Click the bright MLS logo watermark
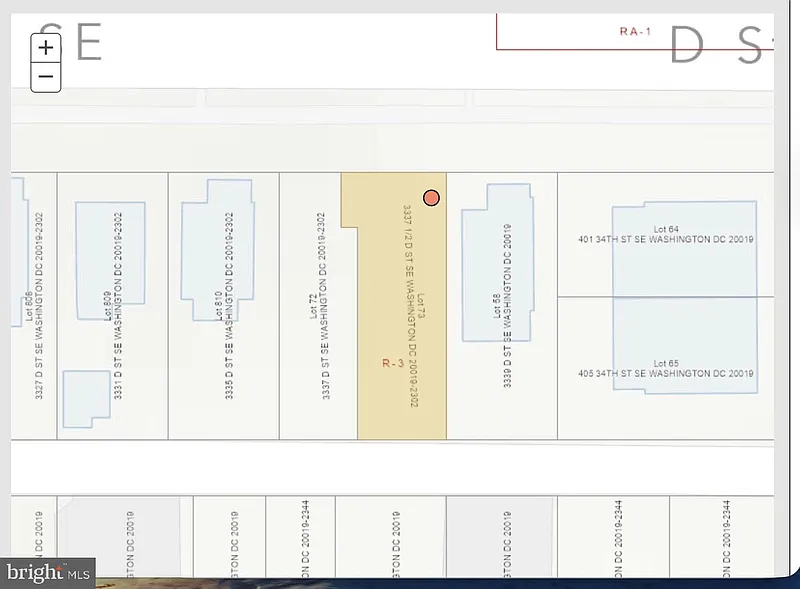The height and width of the screenshot is (589, 800). pyautogui.click(x=48, y=573)
